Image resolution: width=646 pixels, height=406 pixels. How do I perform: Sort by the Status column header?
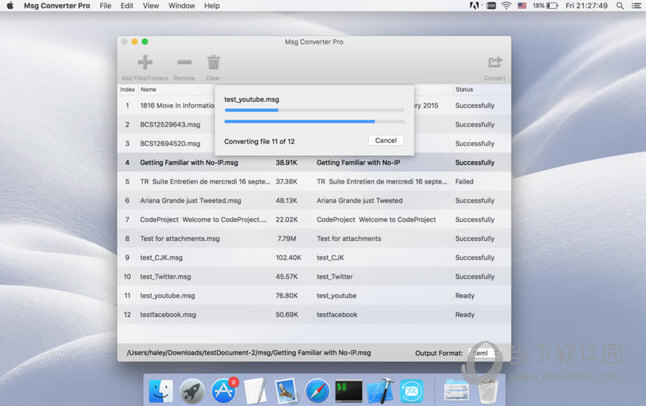(465, 89)
